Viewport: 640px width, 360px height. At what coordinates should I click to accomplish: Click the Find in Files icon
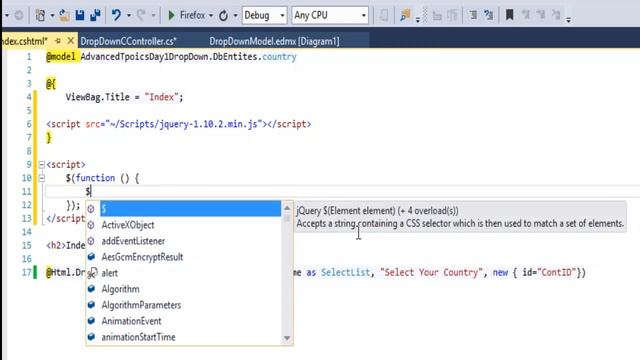pos(405,16)
